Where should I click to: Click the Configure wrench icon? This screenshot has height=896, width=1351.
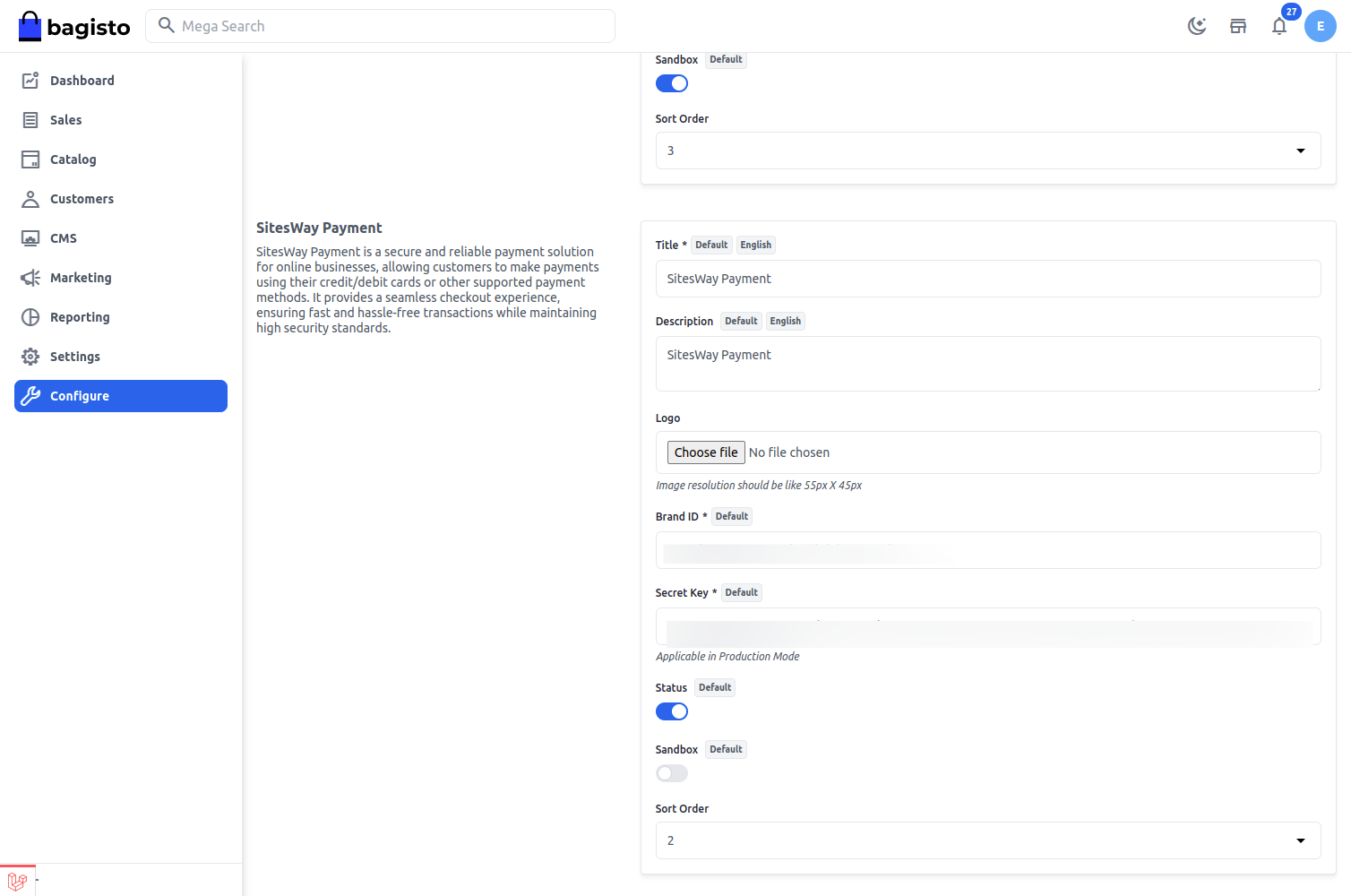pyautogui.click(x=30, y=396)
